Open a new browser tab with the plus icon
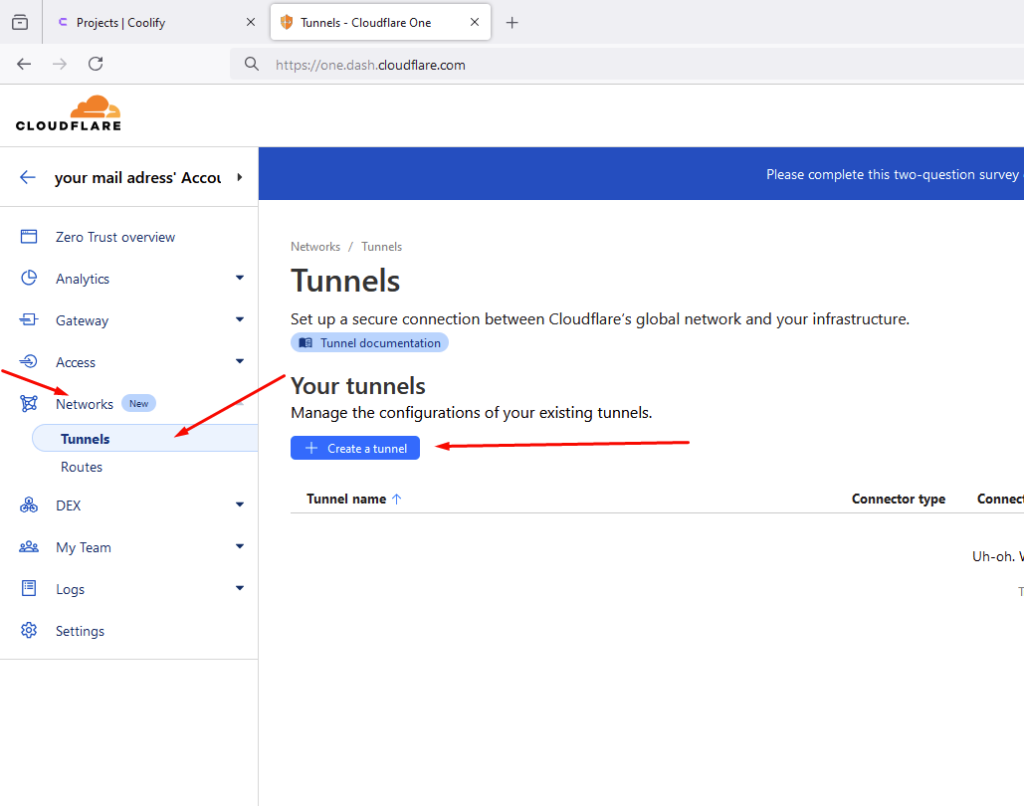Image resolution: width=1024 pixels, height=806 pixels. pos(512,23)
